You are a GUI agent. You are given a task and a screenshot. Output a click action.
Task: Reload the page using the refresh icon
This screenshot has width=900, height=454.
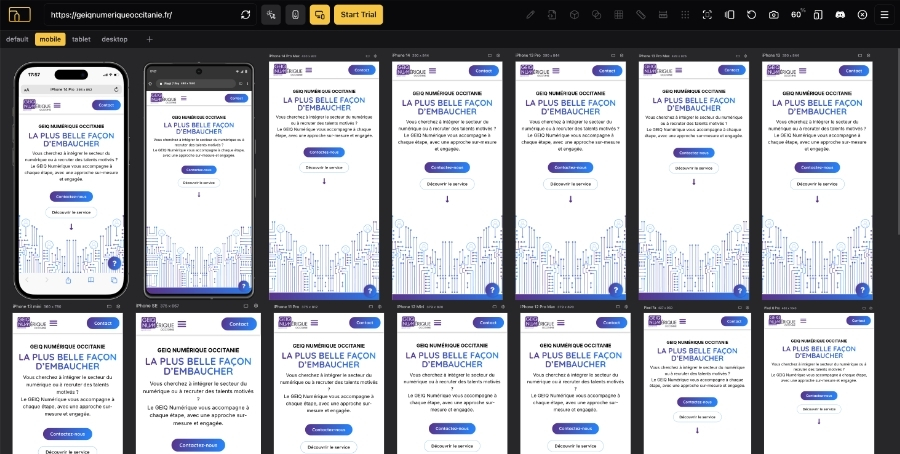(246, 15)
